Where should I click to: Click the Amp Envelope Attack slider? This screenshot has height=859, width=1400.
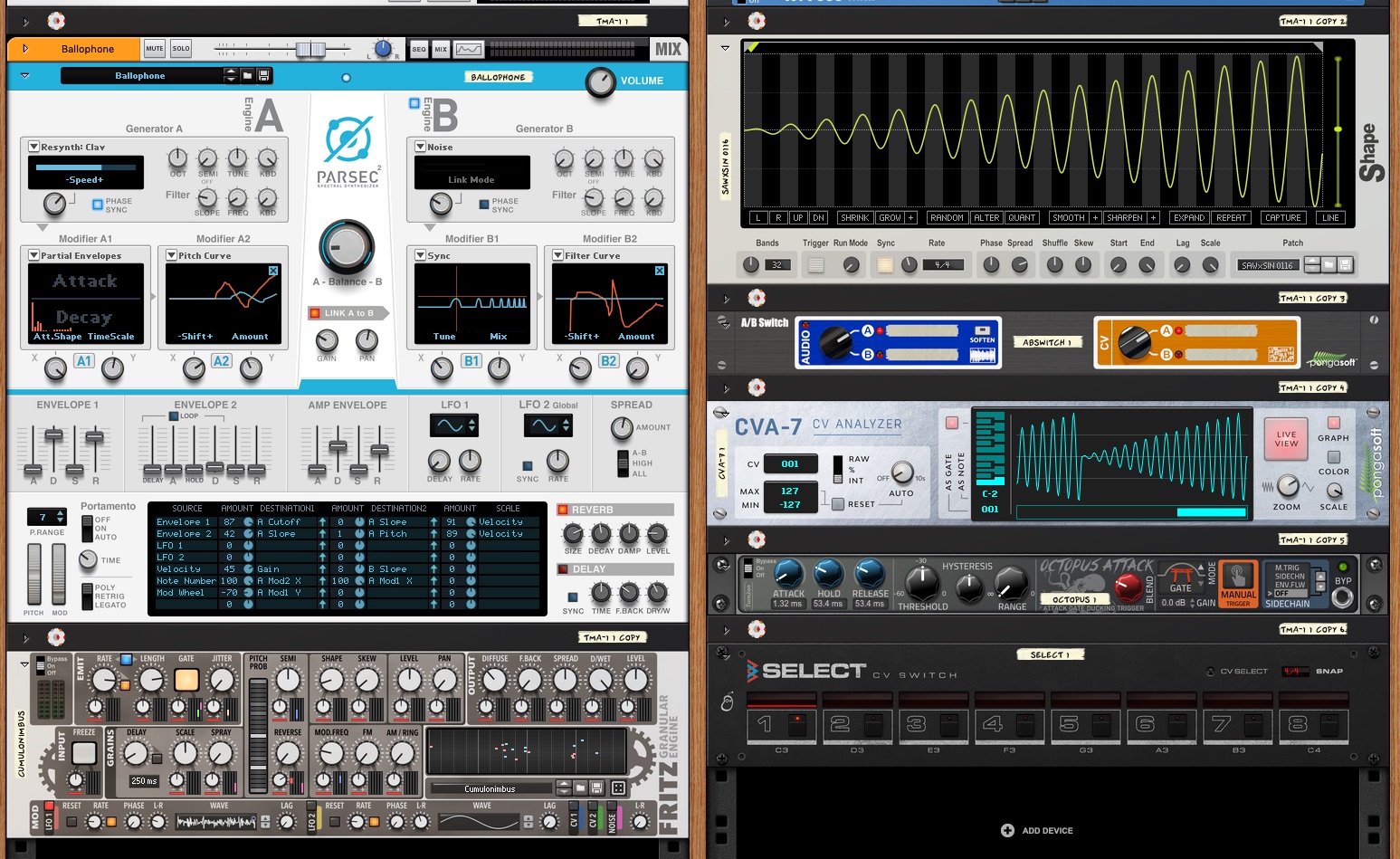[318, 470]
